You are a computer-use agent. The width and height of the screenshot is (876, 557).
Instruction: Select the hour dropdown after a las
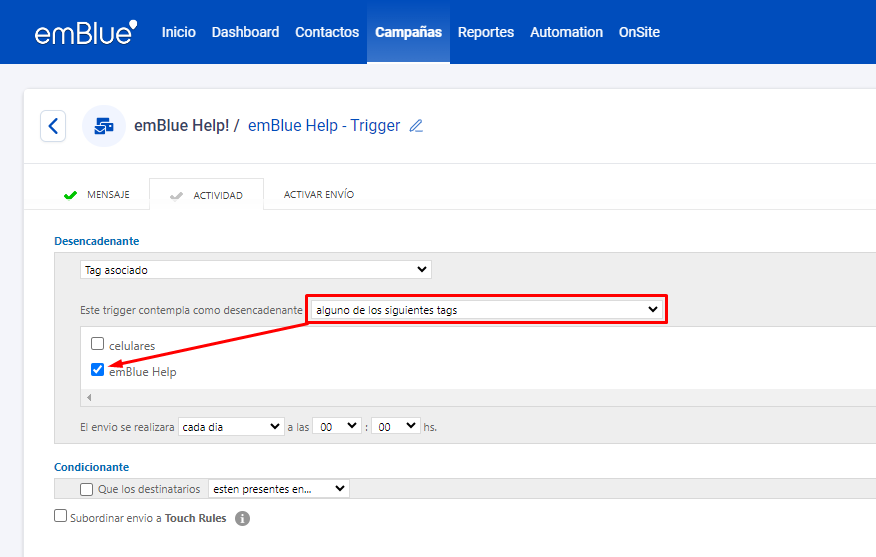tap(337, 427)
